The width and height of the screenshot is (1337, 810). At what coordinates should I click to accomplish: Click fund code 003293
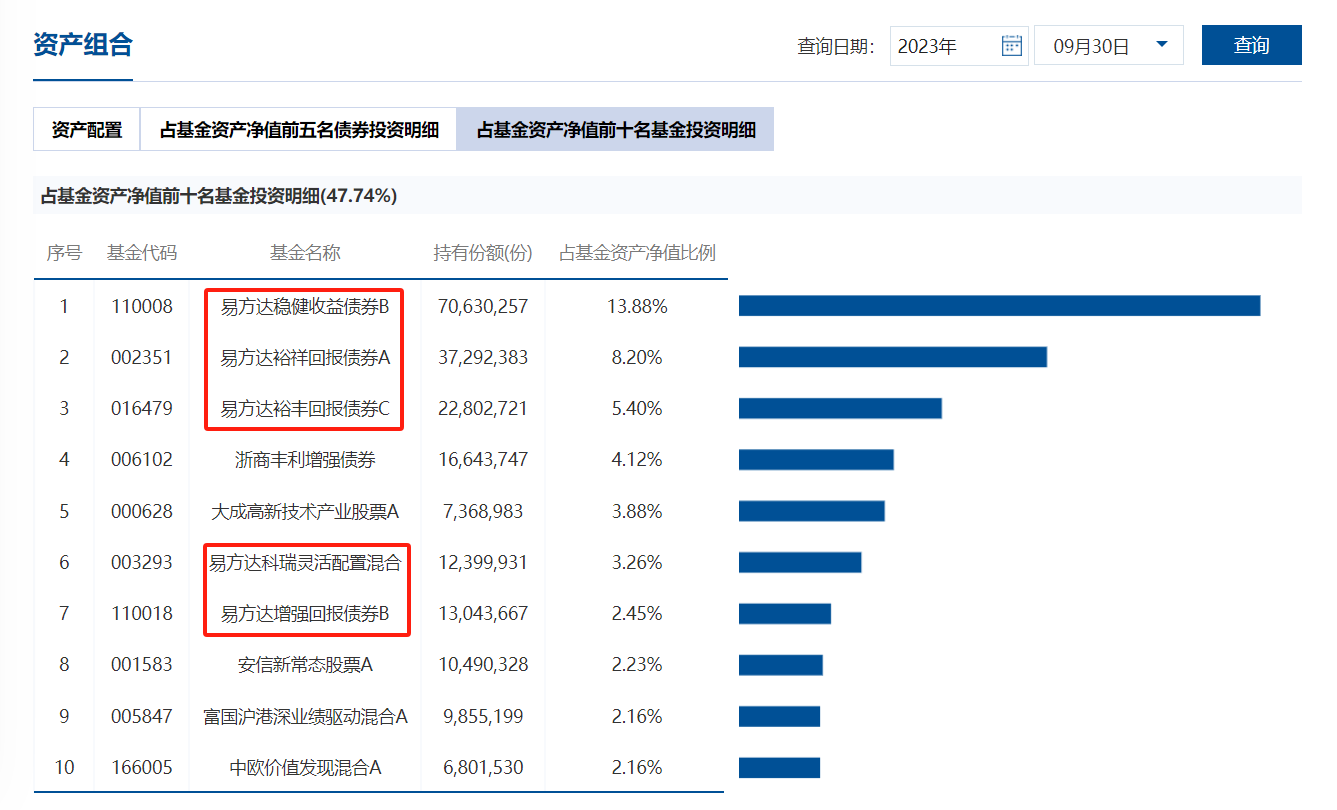point(142,563)
